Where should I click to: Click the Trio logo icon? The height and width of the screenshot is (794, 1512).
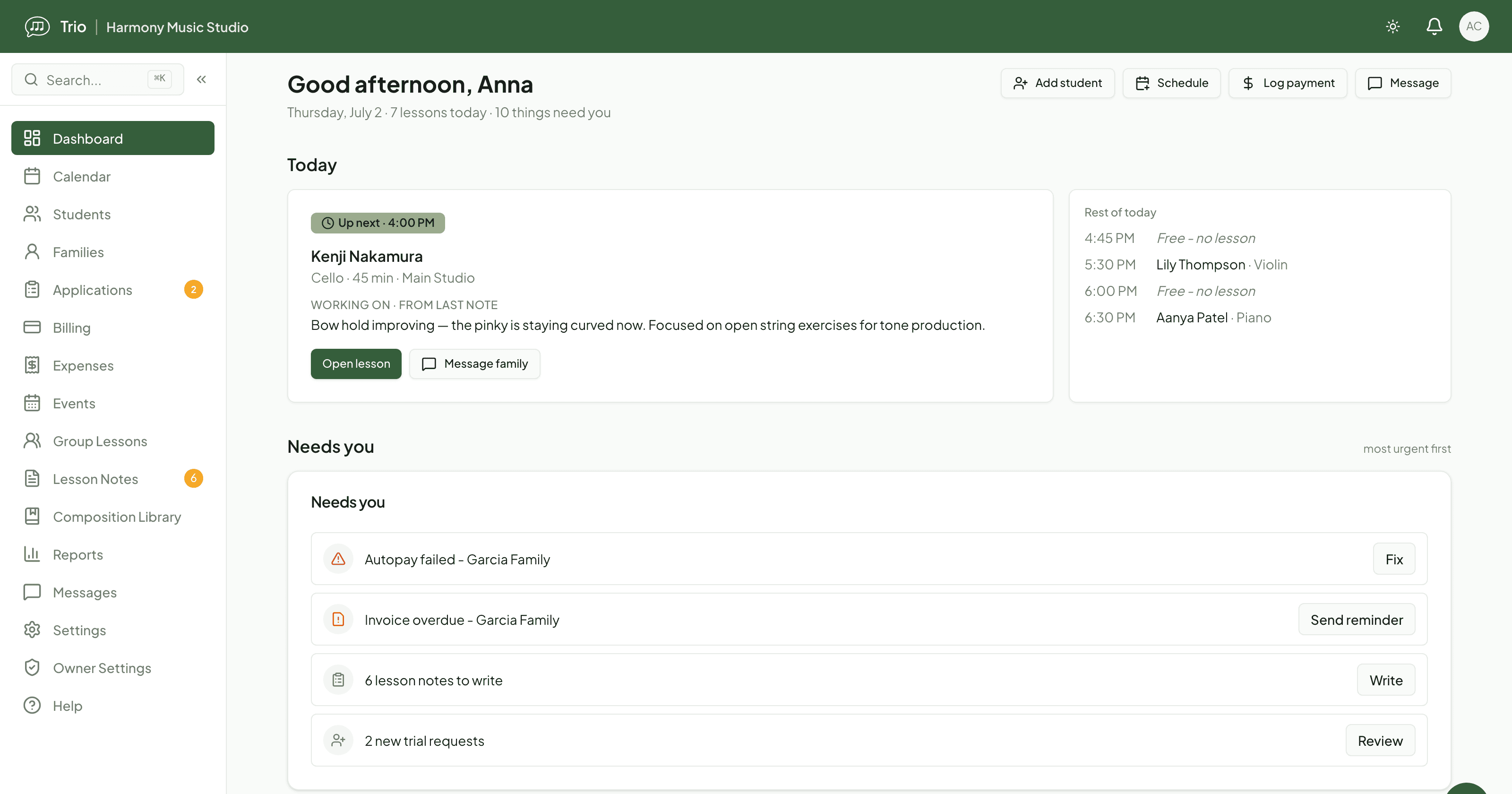coord(37,26)
